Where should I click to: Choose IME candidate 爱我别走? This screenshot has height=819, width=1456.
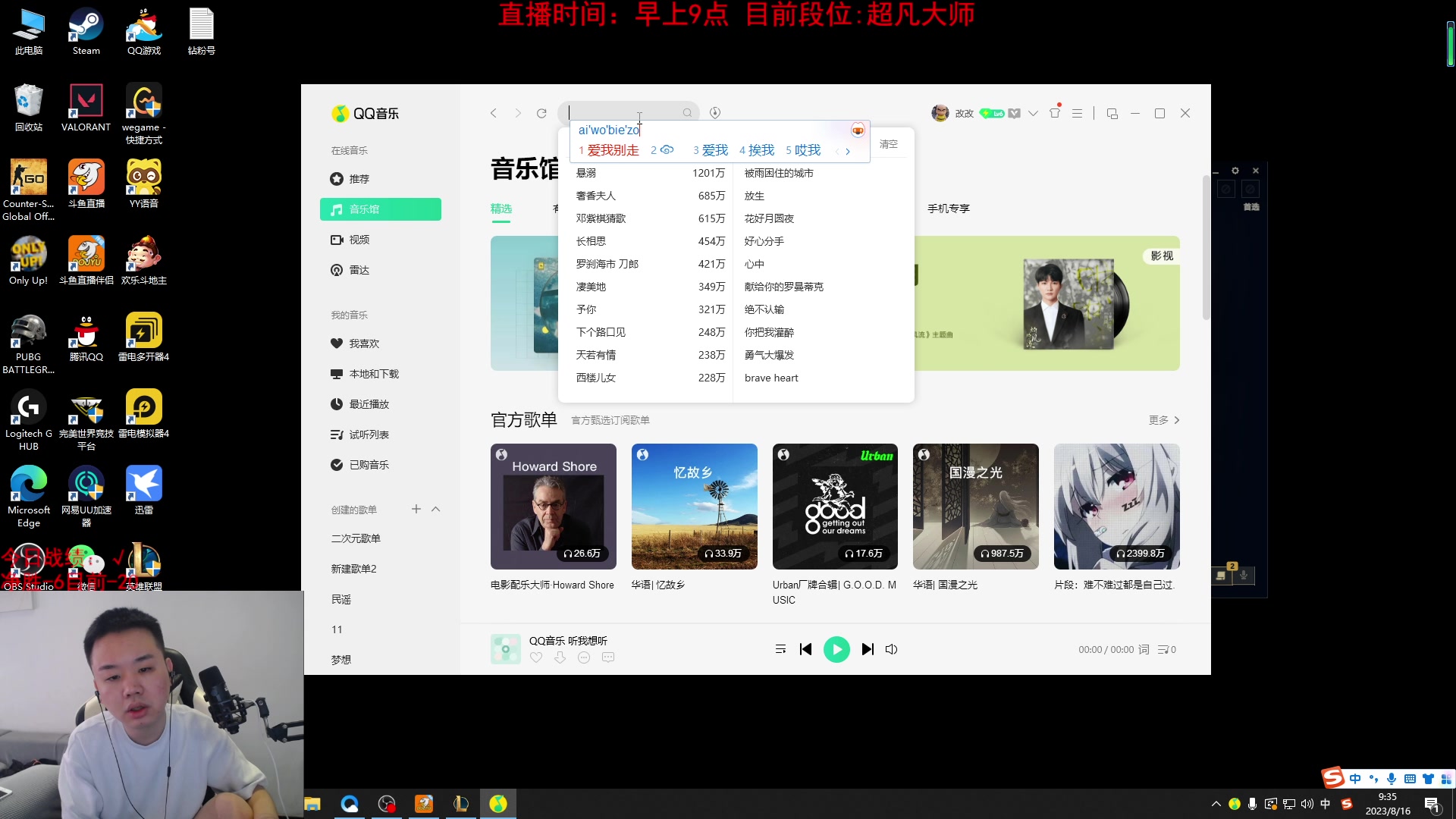(609, 150)
